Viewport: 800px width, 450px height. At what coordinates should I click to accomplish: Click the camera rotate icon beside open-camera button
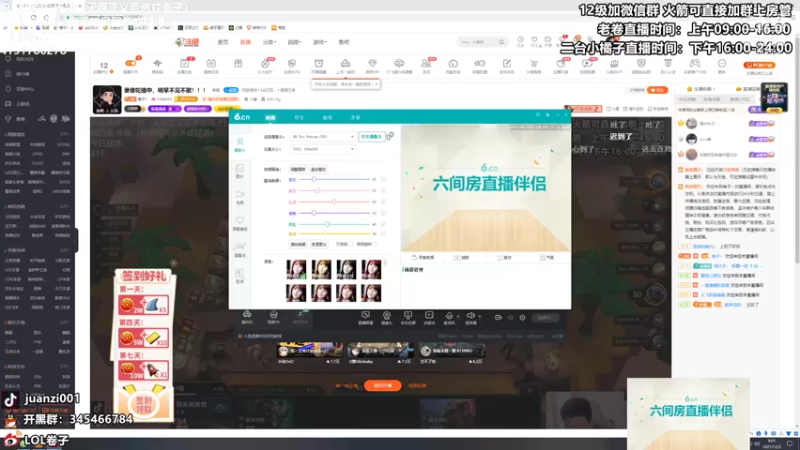point(390,136)
